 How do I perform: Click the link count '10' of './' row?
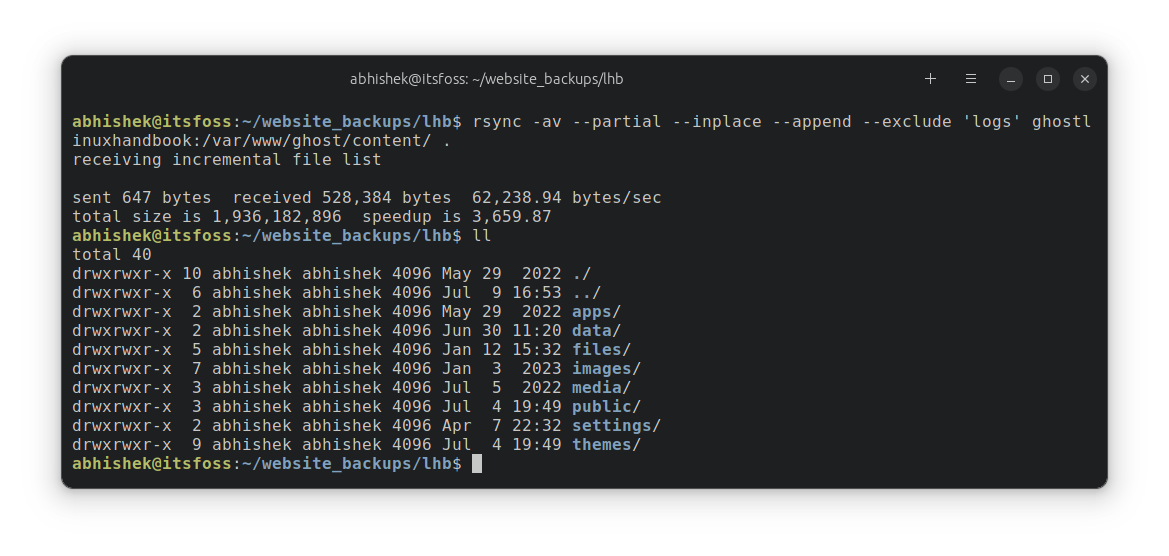coord(192,274)
